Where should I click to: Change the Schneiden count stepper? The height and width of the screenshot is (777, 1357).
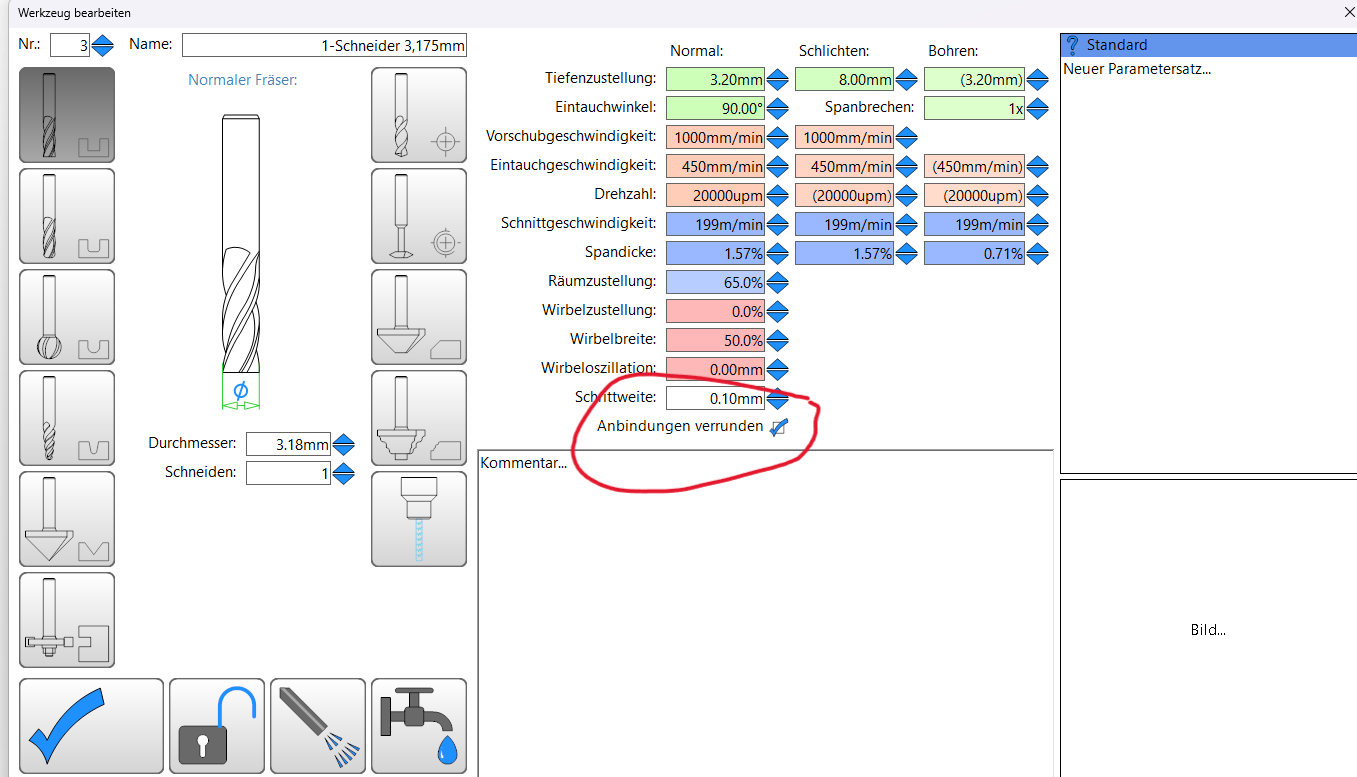344,473
